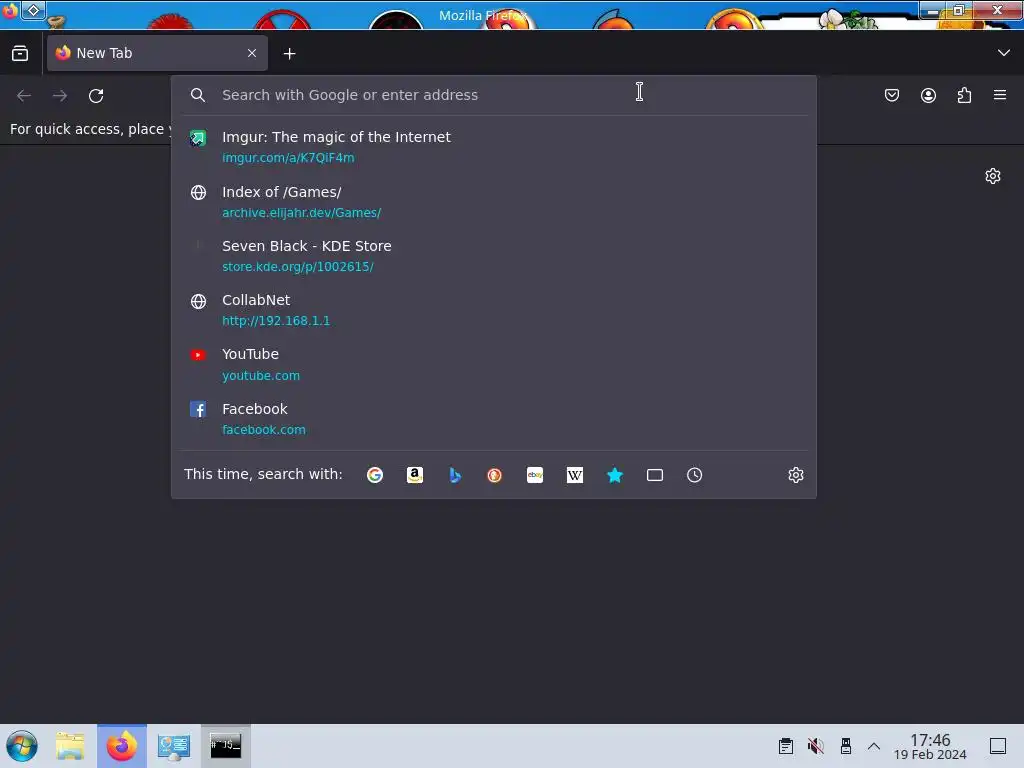Expand hidden system tray icons
This screenshot has height=768, width=1024.
tap(874, 746)
